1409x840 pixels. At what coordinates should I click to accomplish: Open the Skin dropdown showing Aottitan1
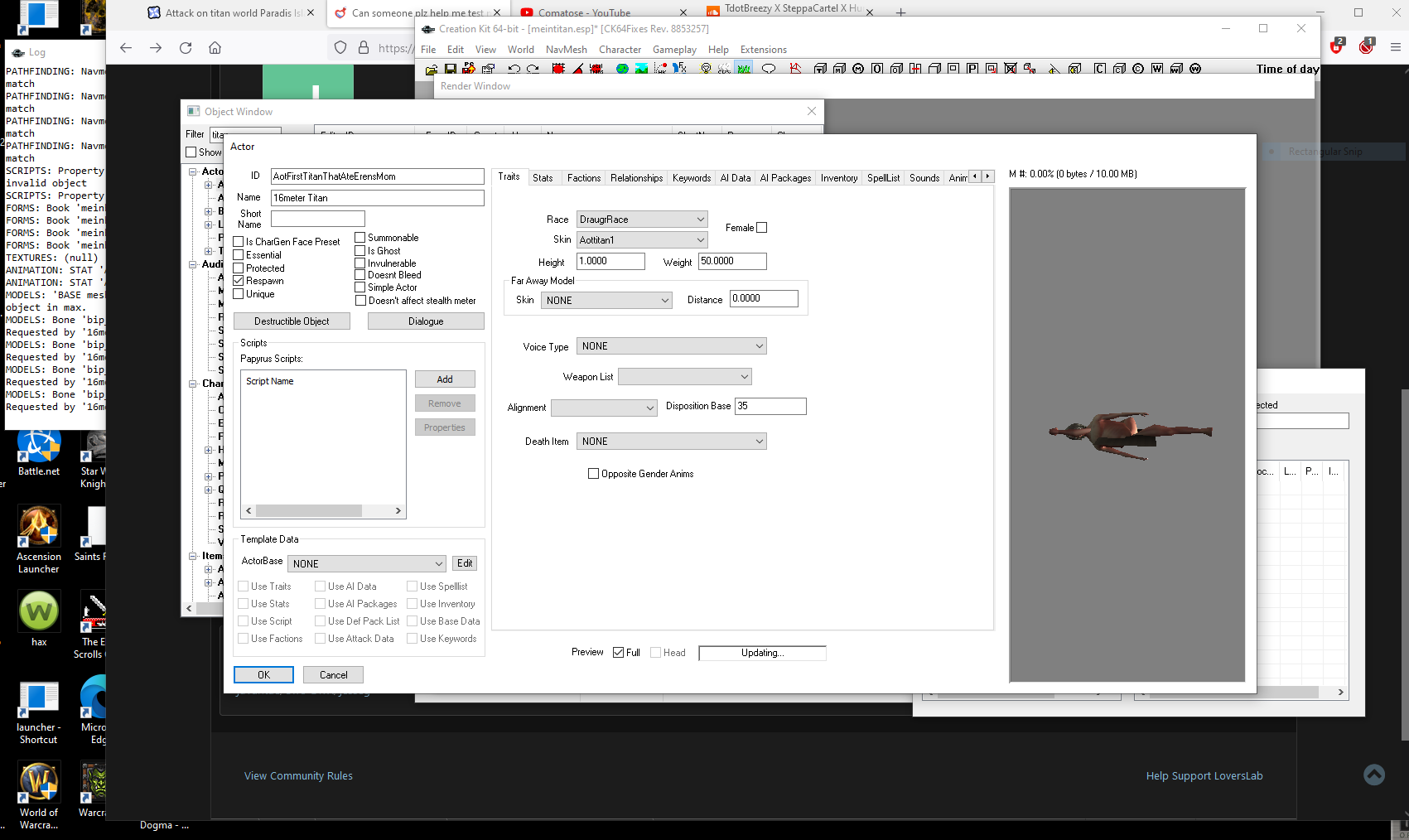click(x=642, y=240)
